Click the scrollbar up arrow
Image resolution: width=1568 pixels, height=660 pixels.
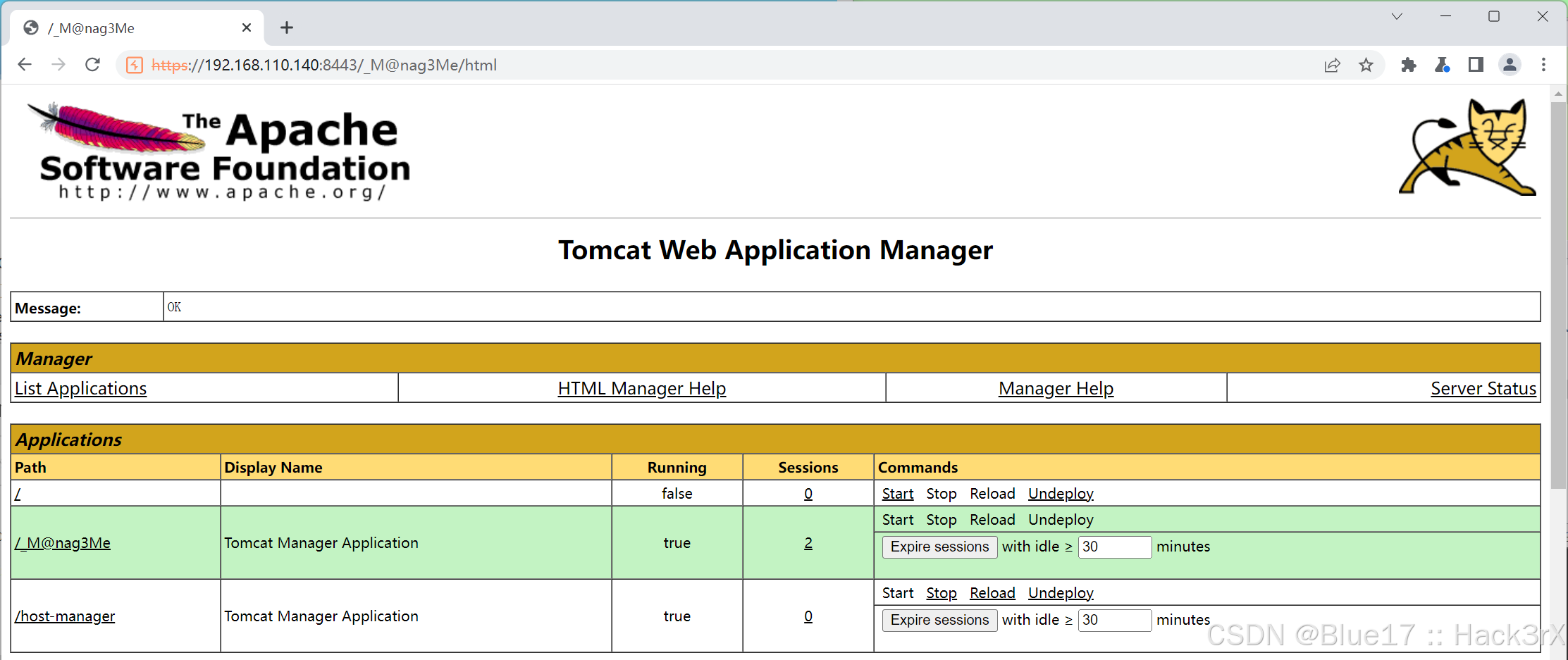click(x=1558, y=94)
